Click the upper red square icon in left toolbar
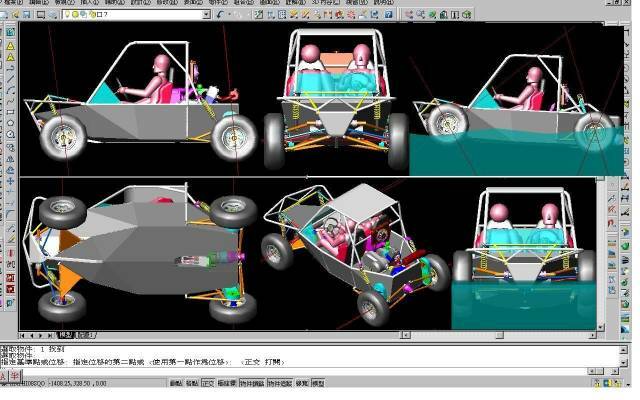640x400 pixels. click(10, 278)
